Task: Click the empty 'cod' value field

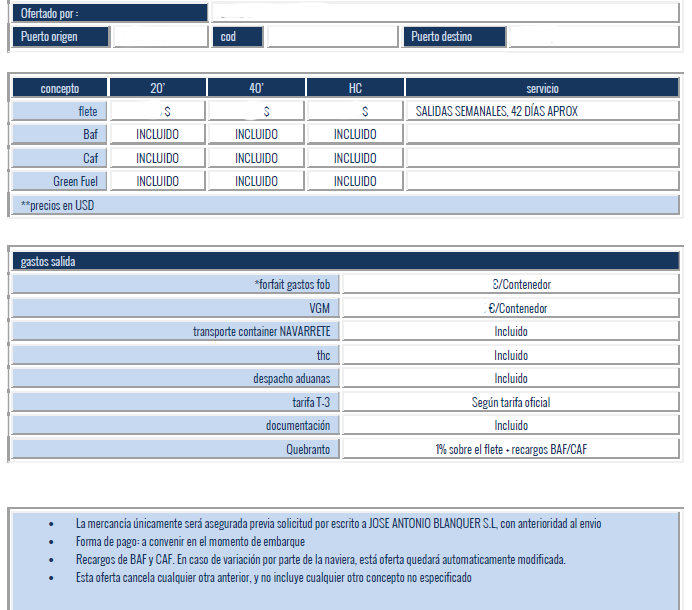Action: (333, 37)
